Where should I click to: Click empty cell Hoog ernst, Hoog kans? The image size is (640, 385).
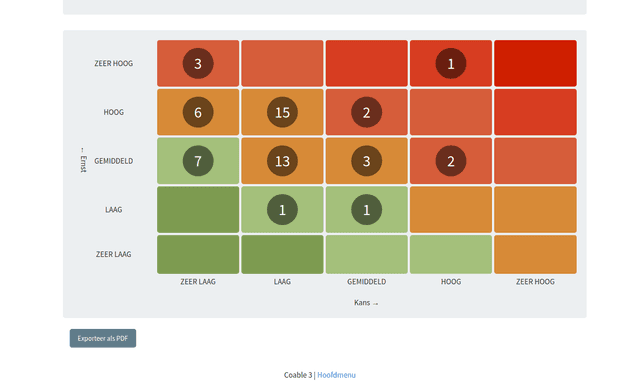(x=451, y=112)
